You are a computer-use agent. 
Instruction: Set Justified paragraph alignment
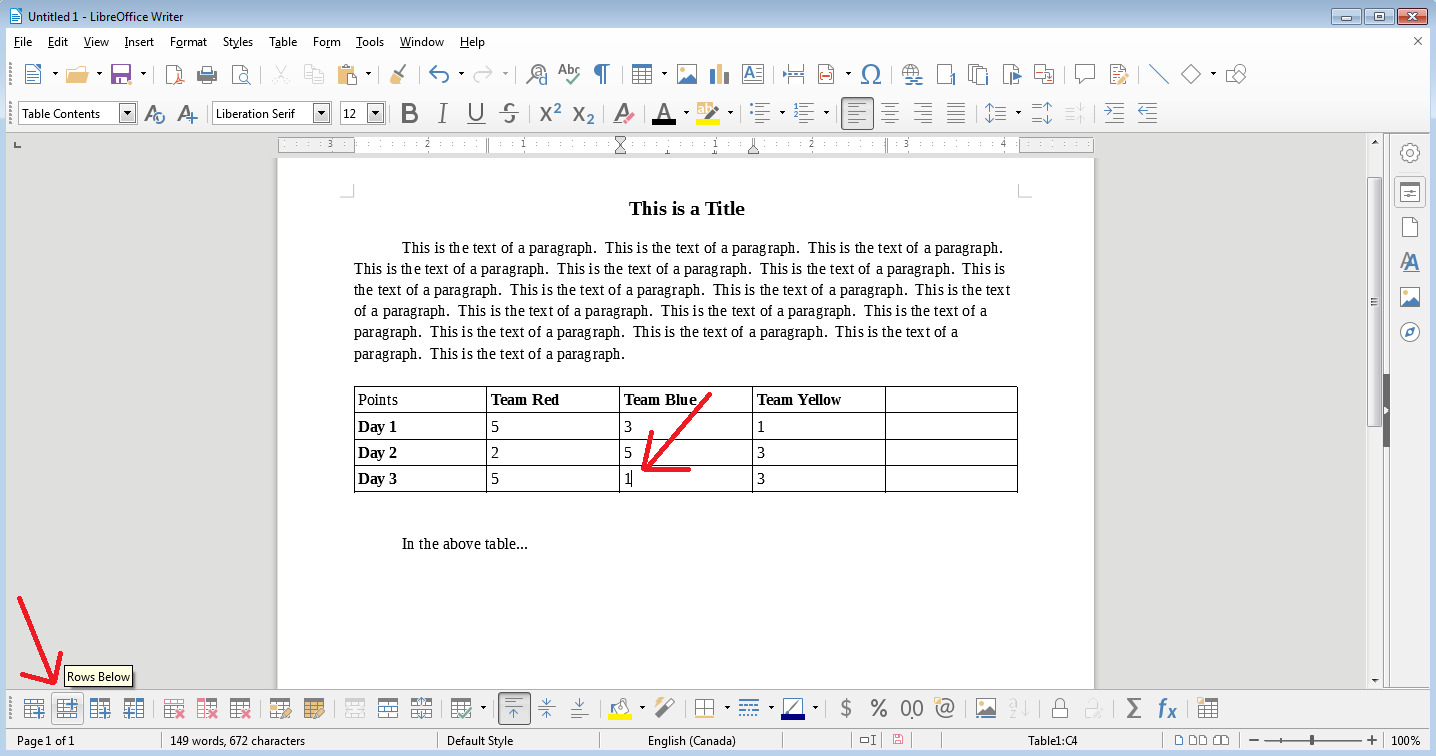tap(956, 113)
